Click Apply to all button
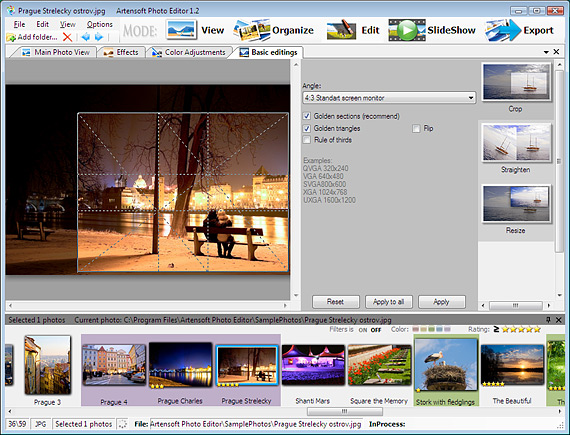Image resolution: width=570 pixels, height=435 pixels. coord(389,302)
